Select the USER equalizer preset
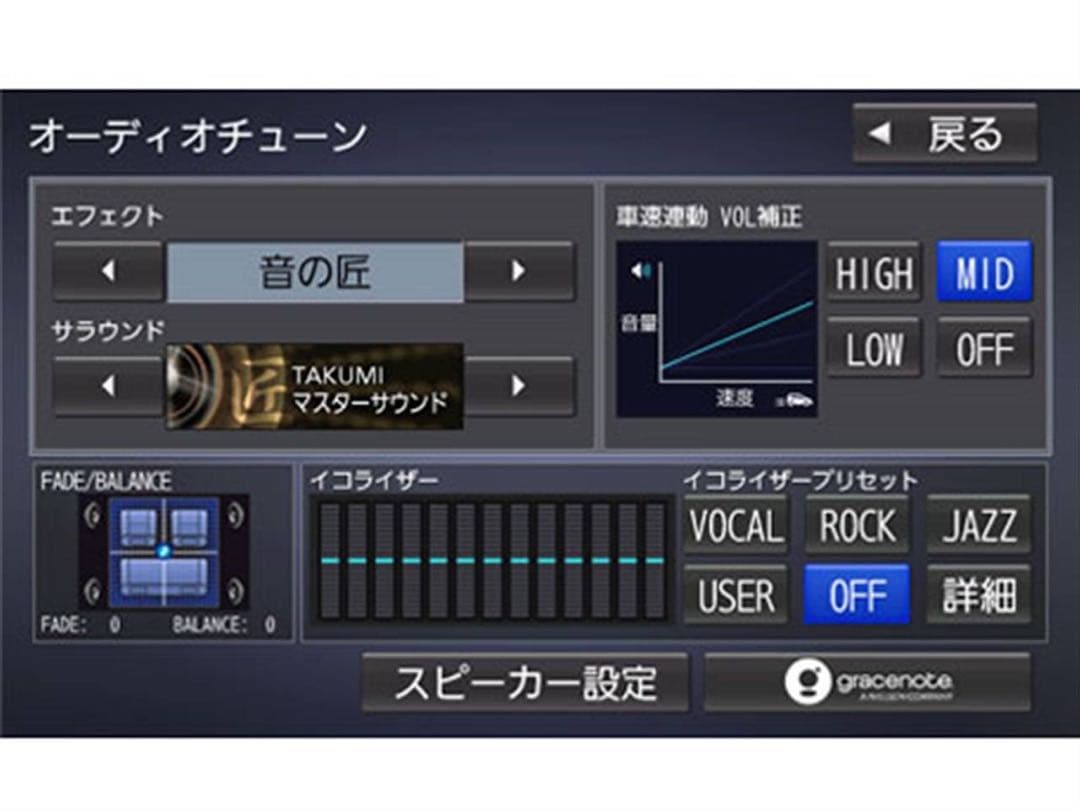Viewport: 1080px width, 810px height. (x=736, y=596)
